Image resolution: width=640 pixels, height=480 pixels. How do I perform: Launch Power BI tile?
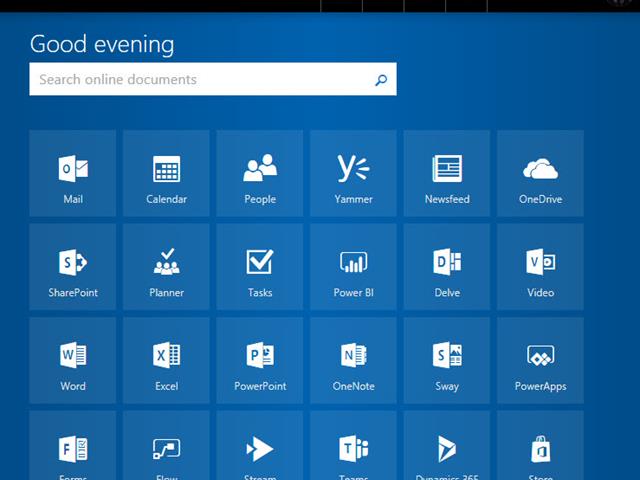point(353,267)
